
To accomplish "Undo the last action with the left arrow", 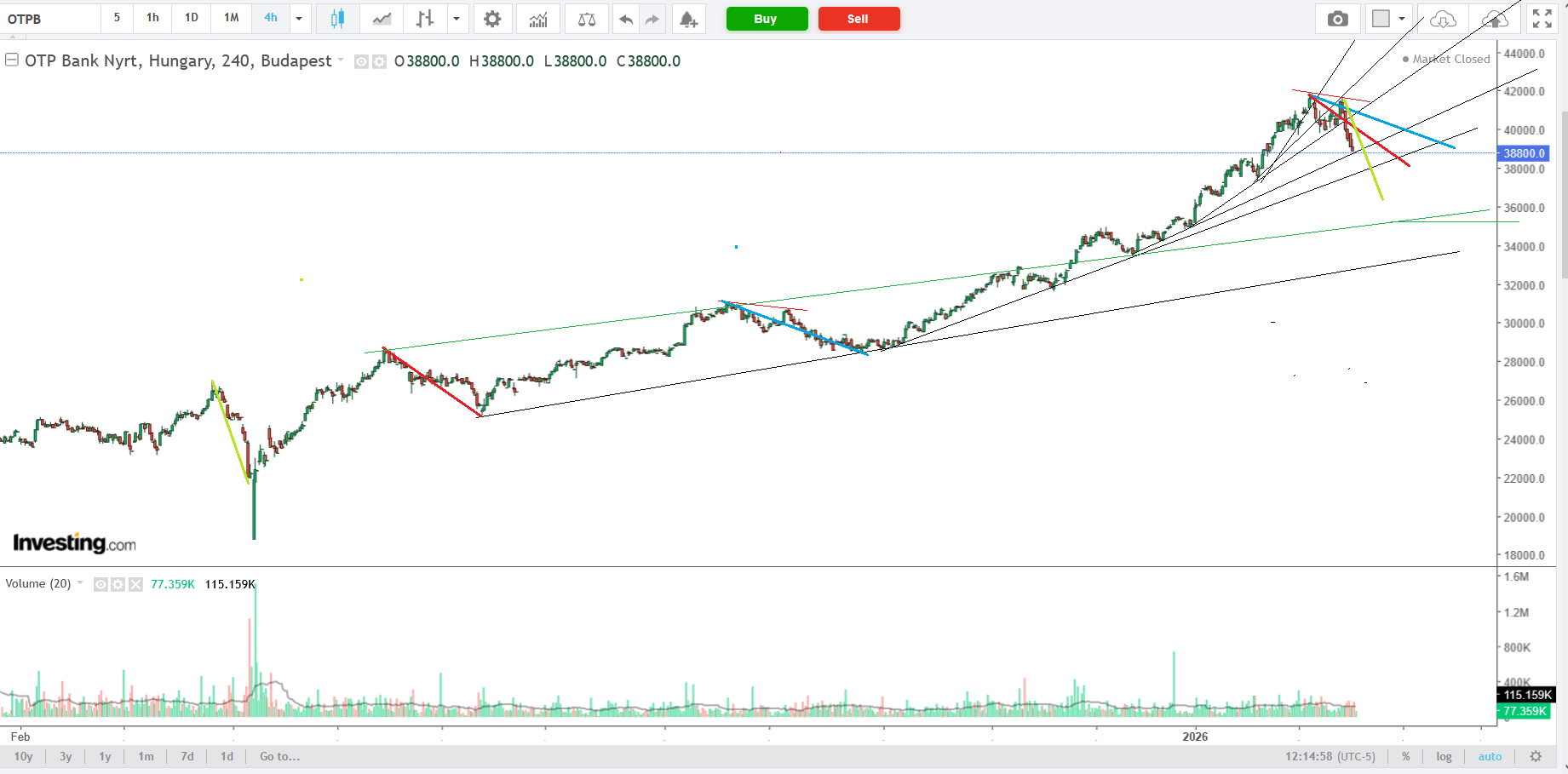I will [626, 19].
